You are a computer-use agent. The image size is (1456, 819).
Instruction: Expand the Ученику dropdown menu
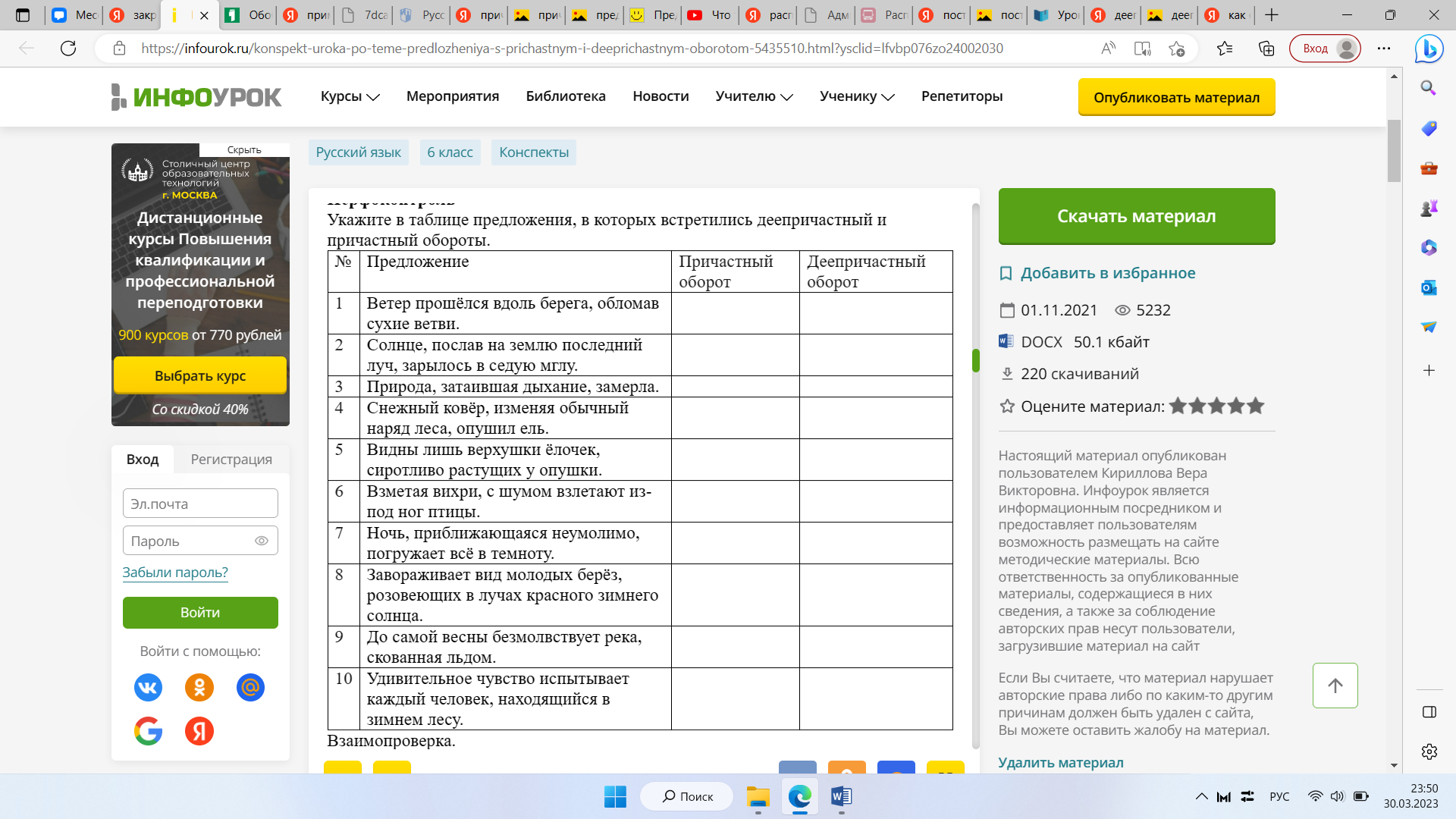pos(857,96)
